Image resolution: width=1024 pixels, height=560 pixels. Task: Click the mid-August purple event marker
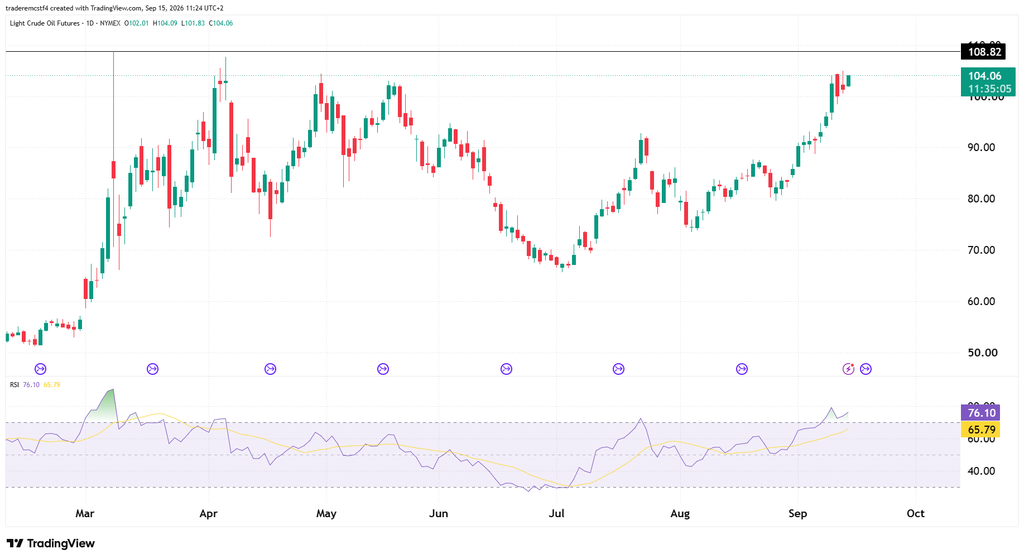tap(742, 369)
